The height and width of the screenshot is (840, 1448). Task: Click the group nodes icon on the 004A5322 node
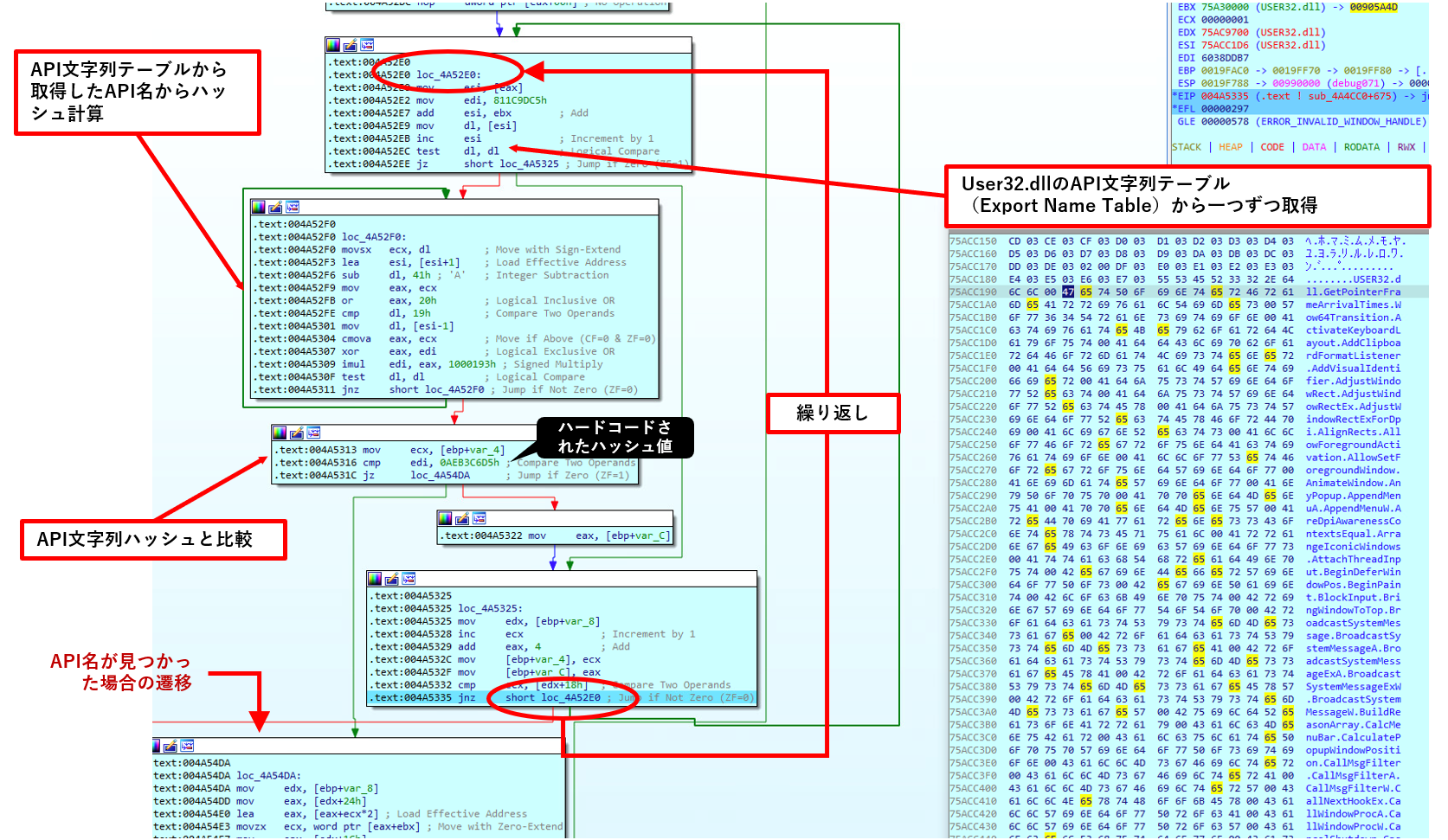(x=479, y=518)
